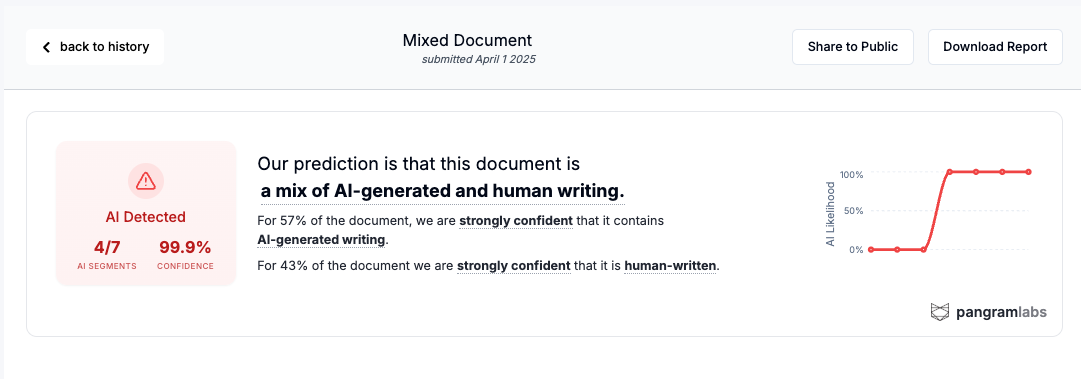1081x379 pixels.
Task: Open Share to Public
Action: (853, 47)
